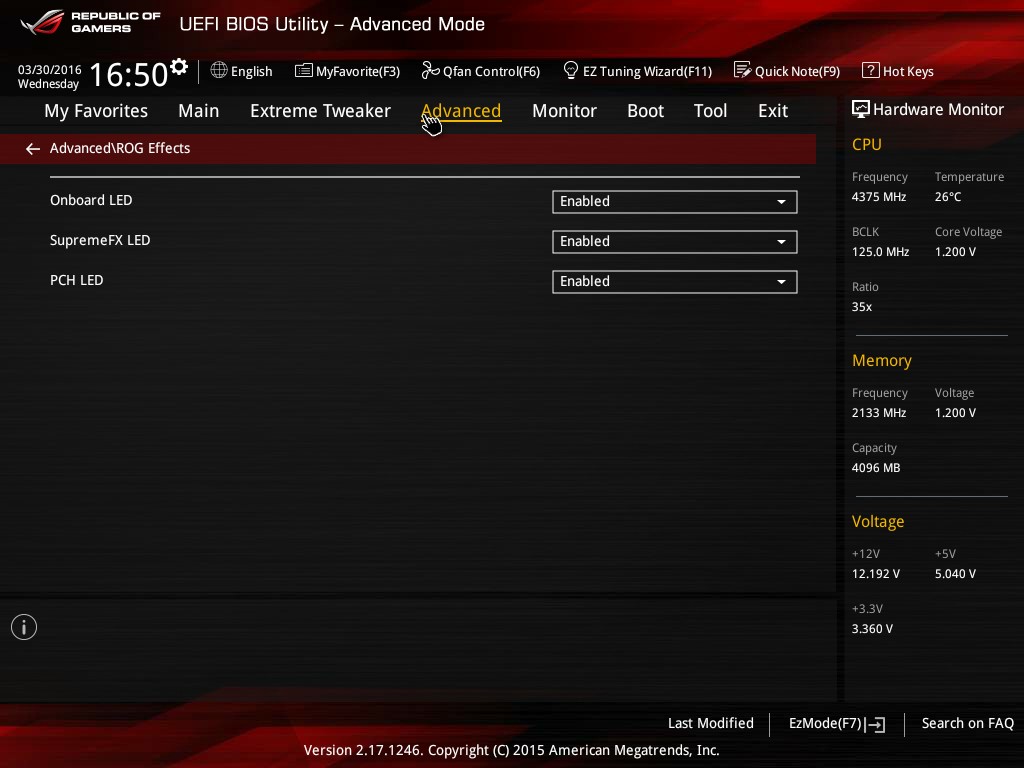This screenshot has width=1024, height=768.
Task: Click the 03/30/2016 date text
Action: (x=50, y=69)
